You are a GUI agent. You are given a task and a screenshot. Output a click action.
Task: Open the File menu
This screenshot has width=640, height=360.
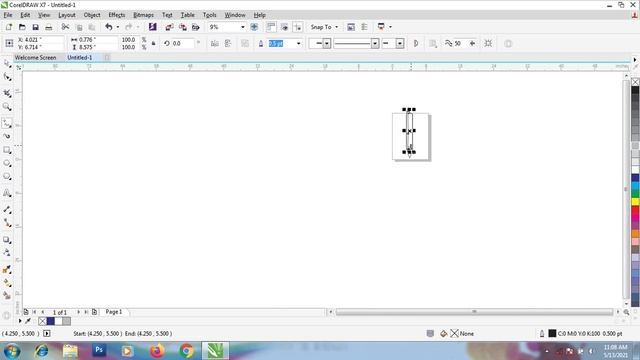[x=8, y=15]
